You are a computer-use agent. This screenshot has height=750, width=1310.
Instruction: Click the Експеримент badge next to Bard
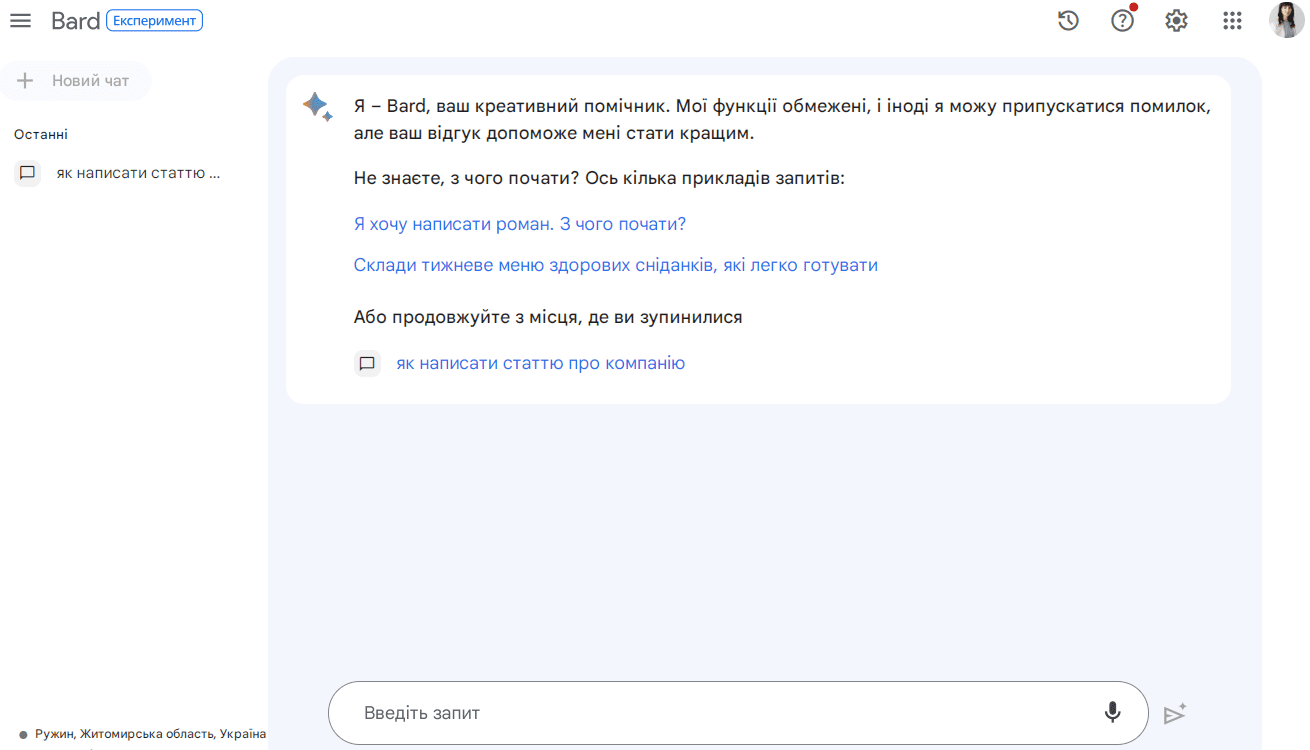(x=155, y=20)
